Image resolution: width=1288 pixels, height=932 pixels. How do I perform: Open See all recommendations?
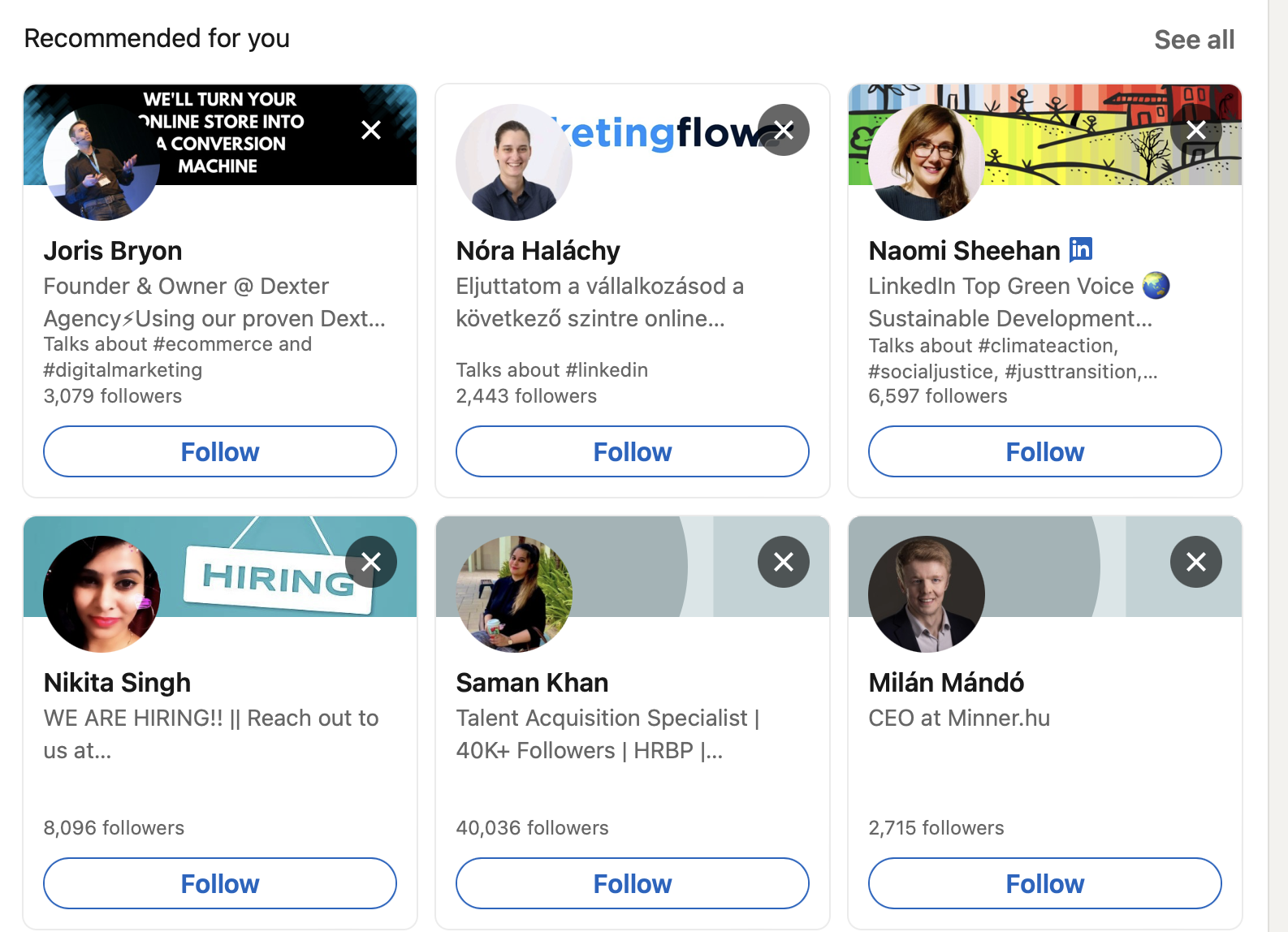coord(1194,40)
